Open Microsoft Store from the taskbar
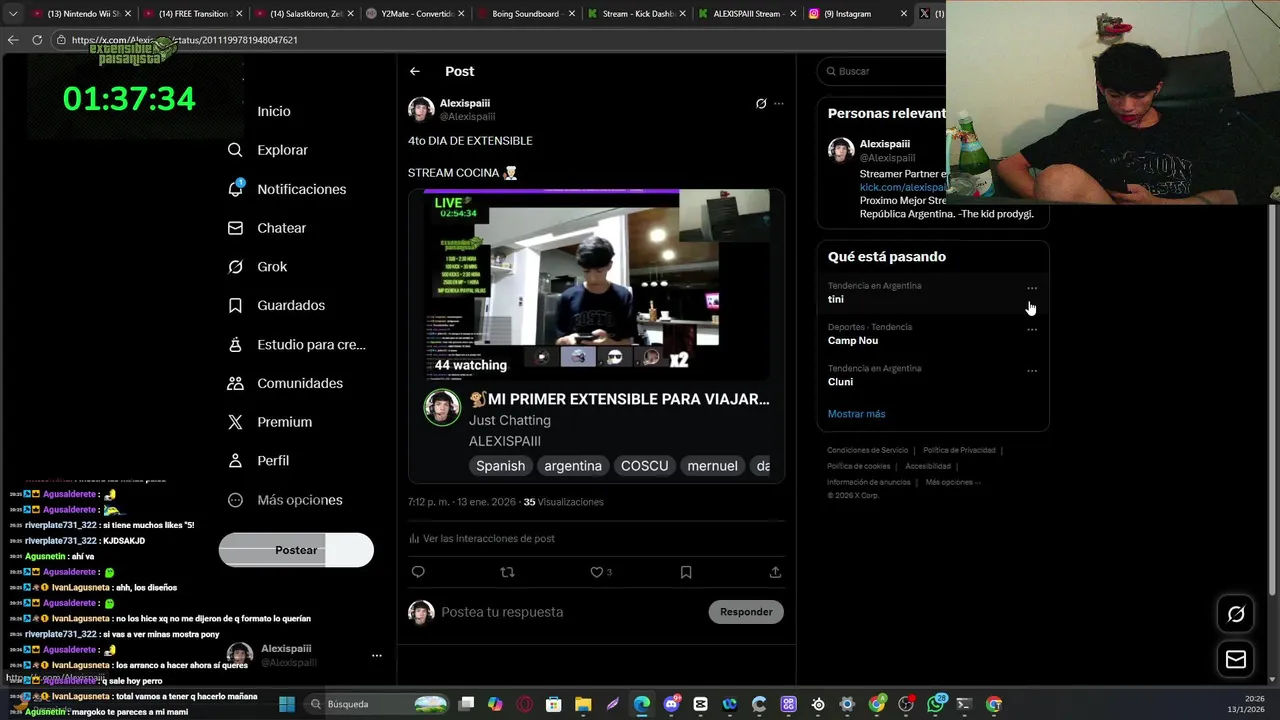 click(554, 704)
